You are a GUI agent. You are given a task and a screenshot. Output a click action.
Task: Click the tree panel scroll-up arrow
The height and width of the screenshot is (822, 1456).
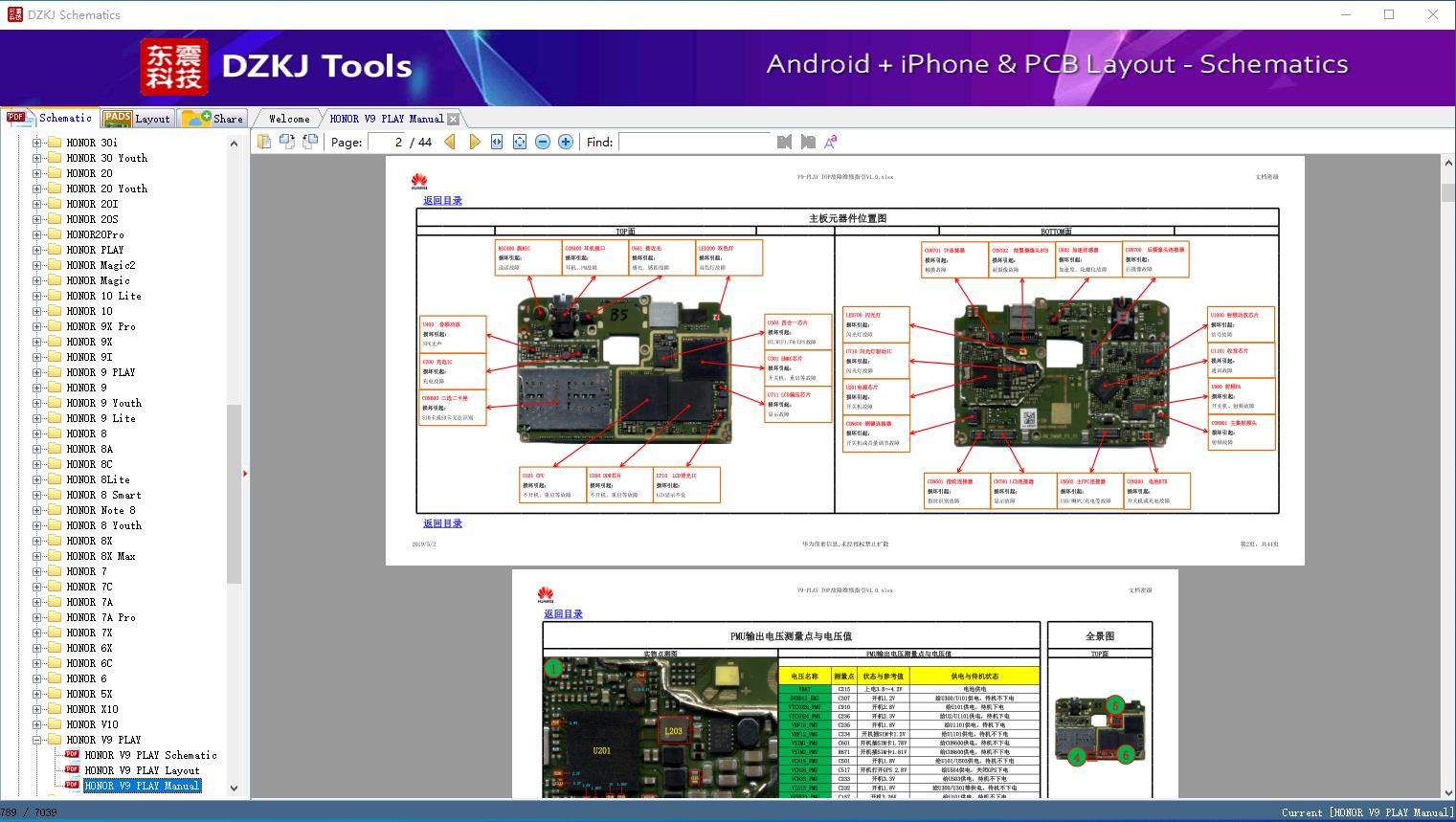[x=234, y=144]
